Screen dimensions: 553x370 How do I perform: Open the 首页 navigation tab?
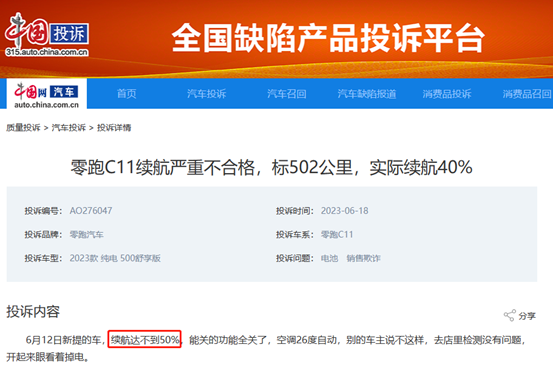126,94
